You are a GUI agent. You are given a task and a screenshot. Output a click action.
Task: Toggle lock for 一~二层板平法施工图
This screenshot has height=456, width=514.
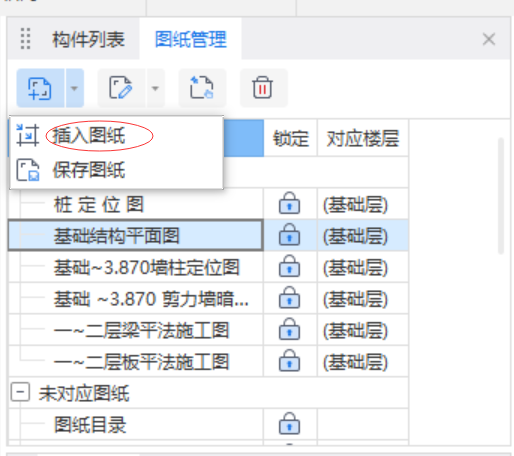tap(289, 360)
